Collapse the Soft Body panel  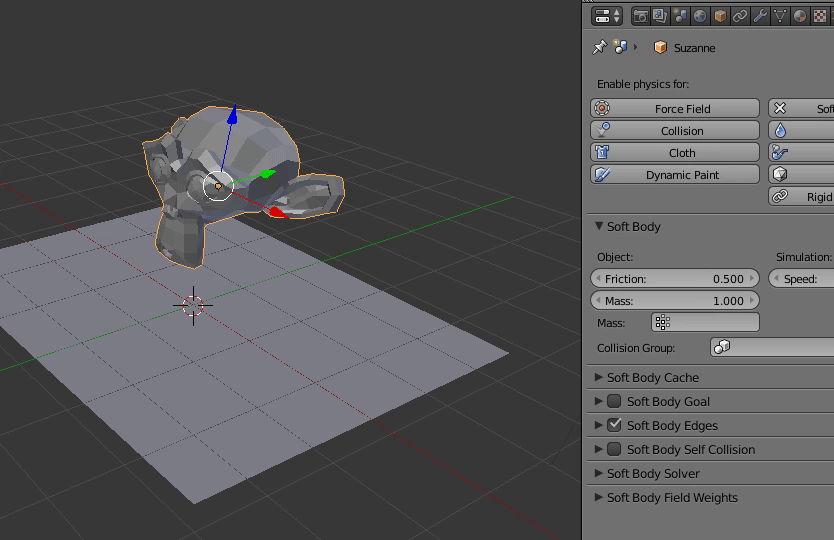coord(599,226)
